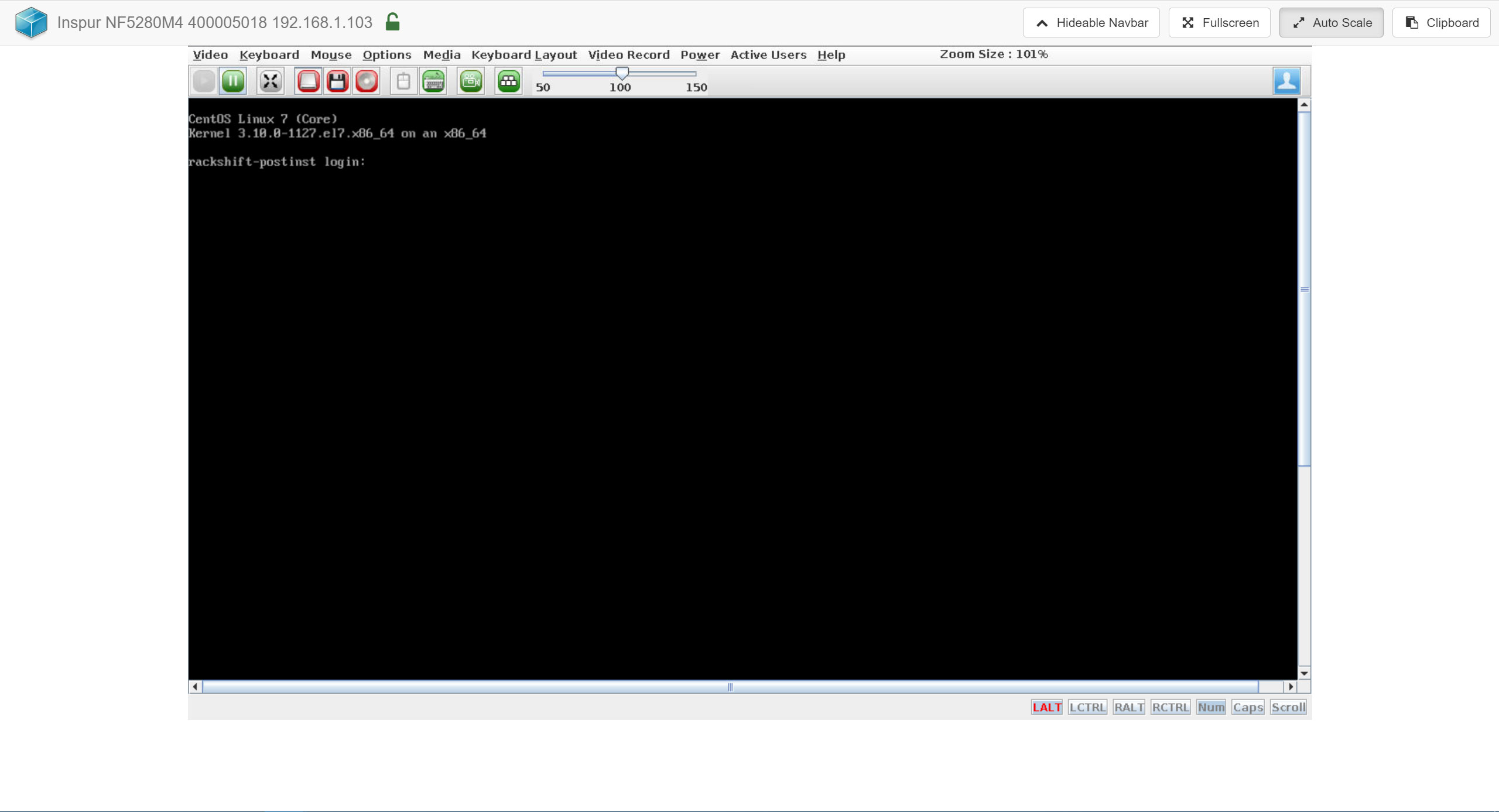The image size is (1499, 812).
Task: Open the Keyboard menu
Action: 269,54
